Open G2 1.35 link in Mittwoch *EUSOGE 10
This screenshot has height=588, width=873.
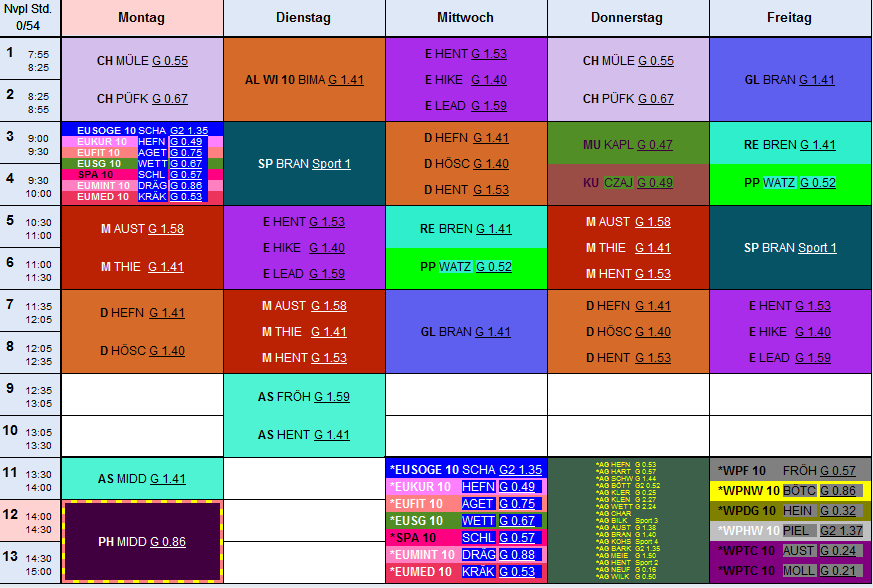520,469
